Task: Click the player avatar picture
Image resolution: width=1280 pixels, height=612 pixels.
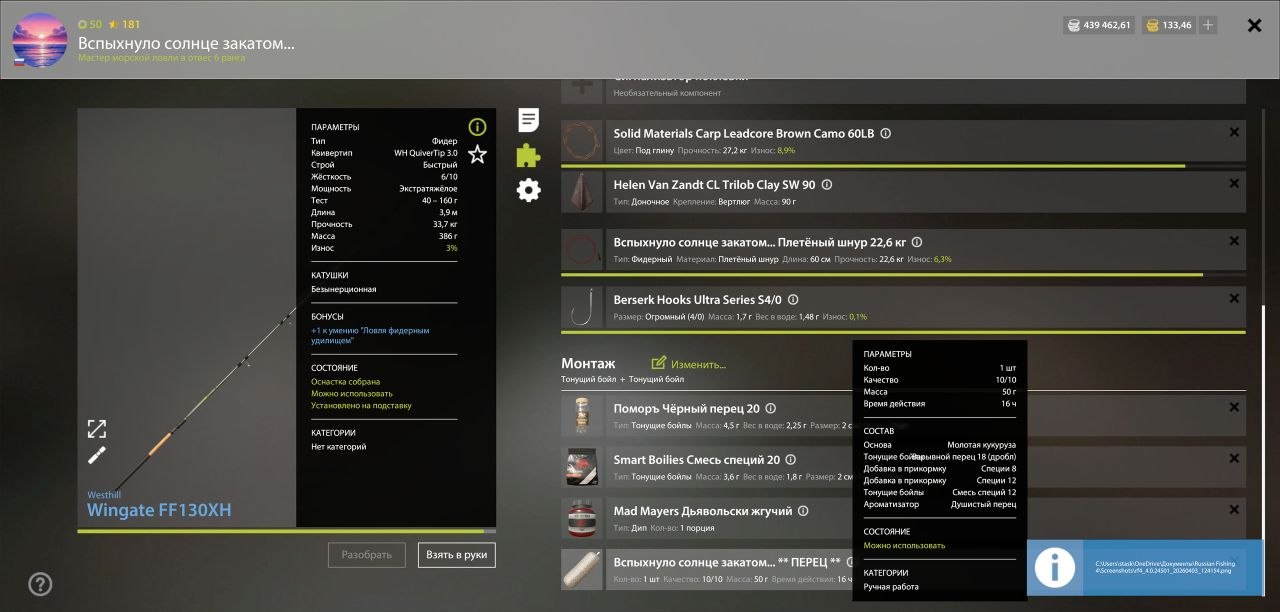Action: pos(40,40)
